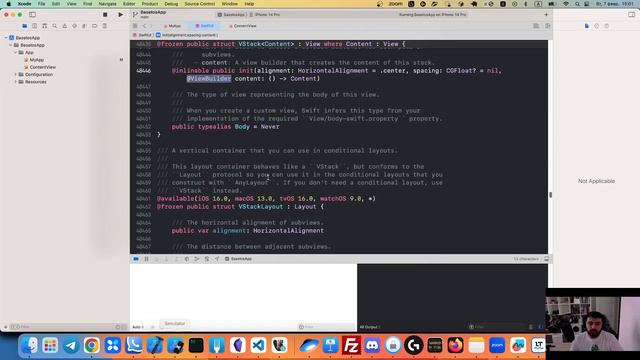Open the Symbol navigator

[44, 26]
